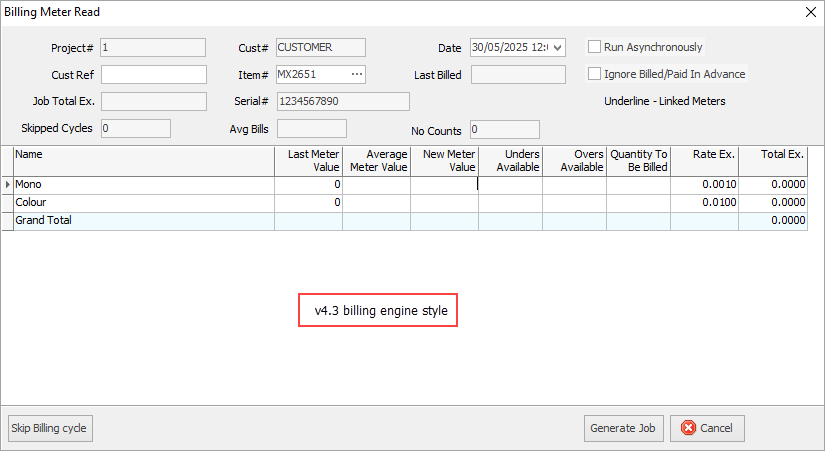825x451 pixels.
Task: Click the No Counts field
Action: coord(505,129)
